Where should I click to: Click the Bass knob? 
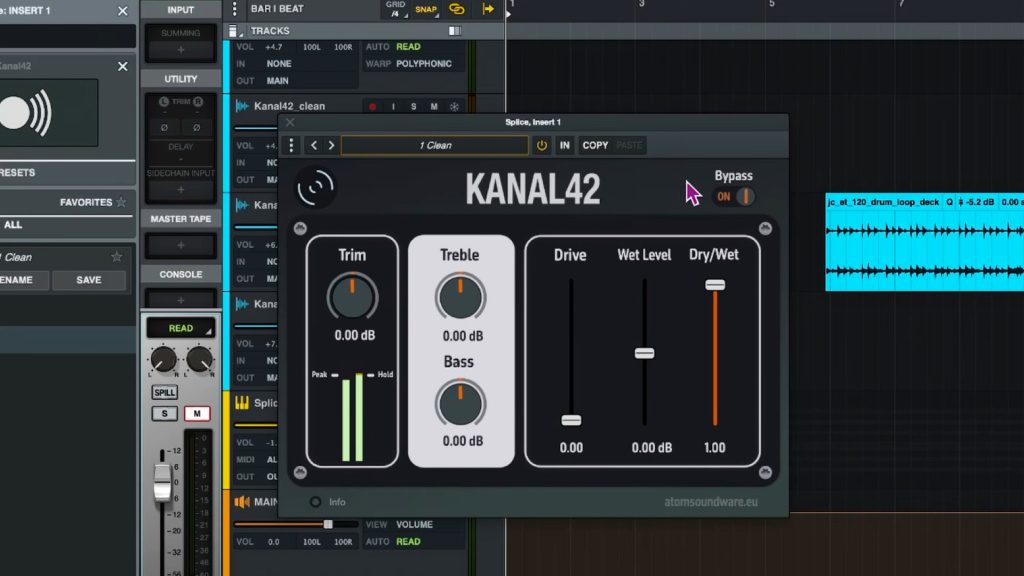[x=460, y=405]
